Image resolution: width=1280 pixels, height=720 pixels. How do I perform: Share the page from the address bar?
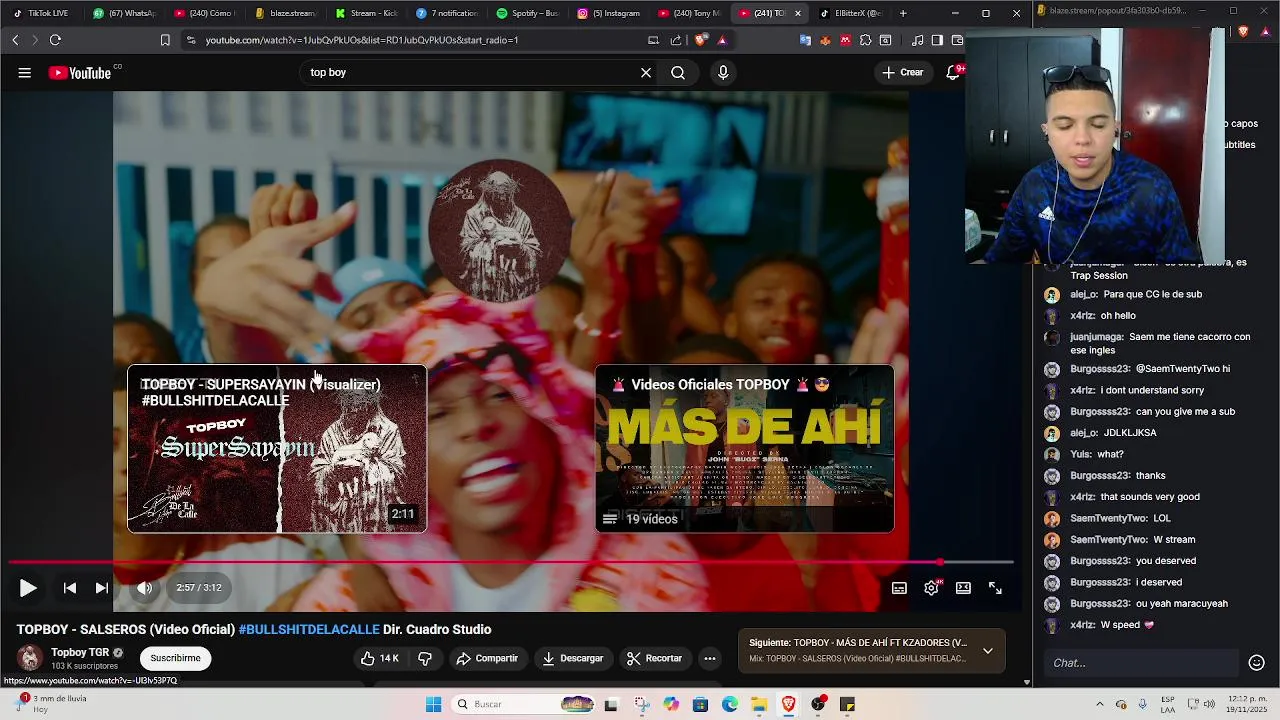click(676, 40)
